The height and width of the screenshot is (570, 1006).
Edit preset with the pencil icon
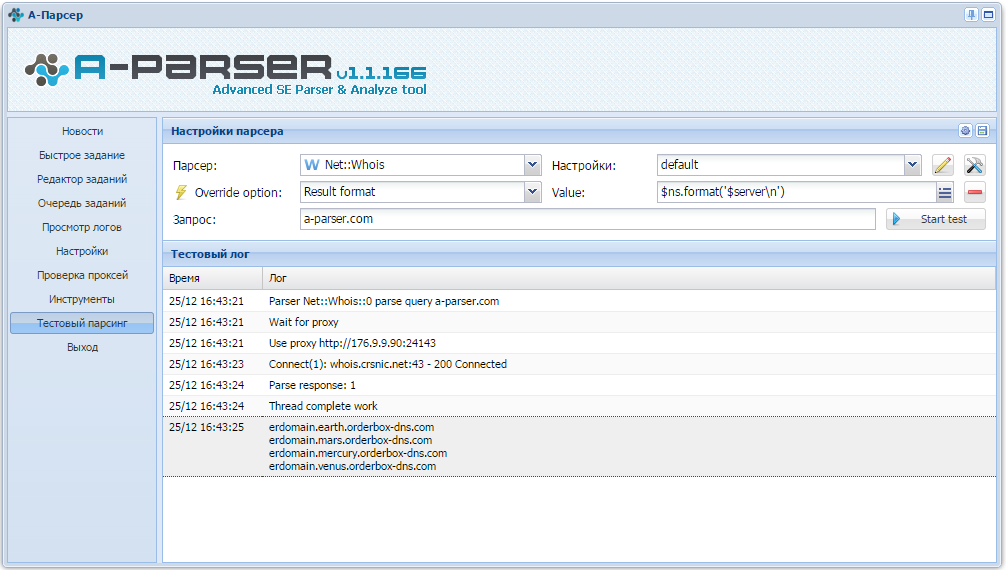[x=942, y=165]
